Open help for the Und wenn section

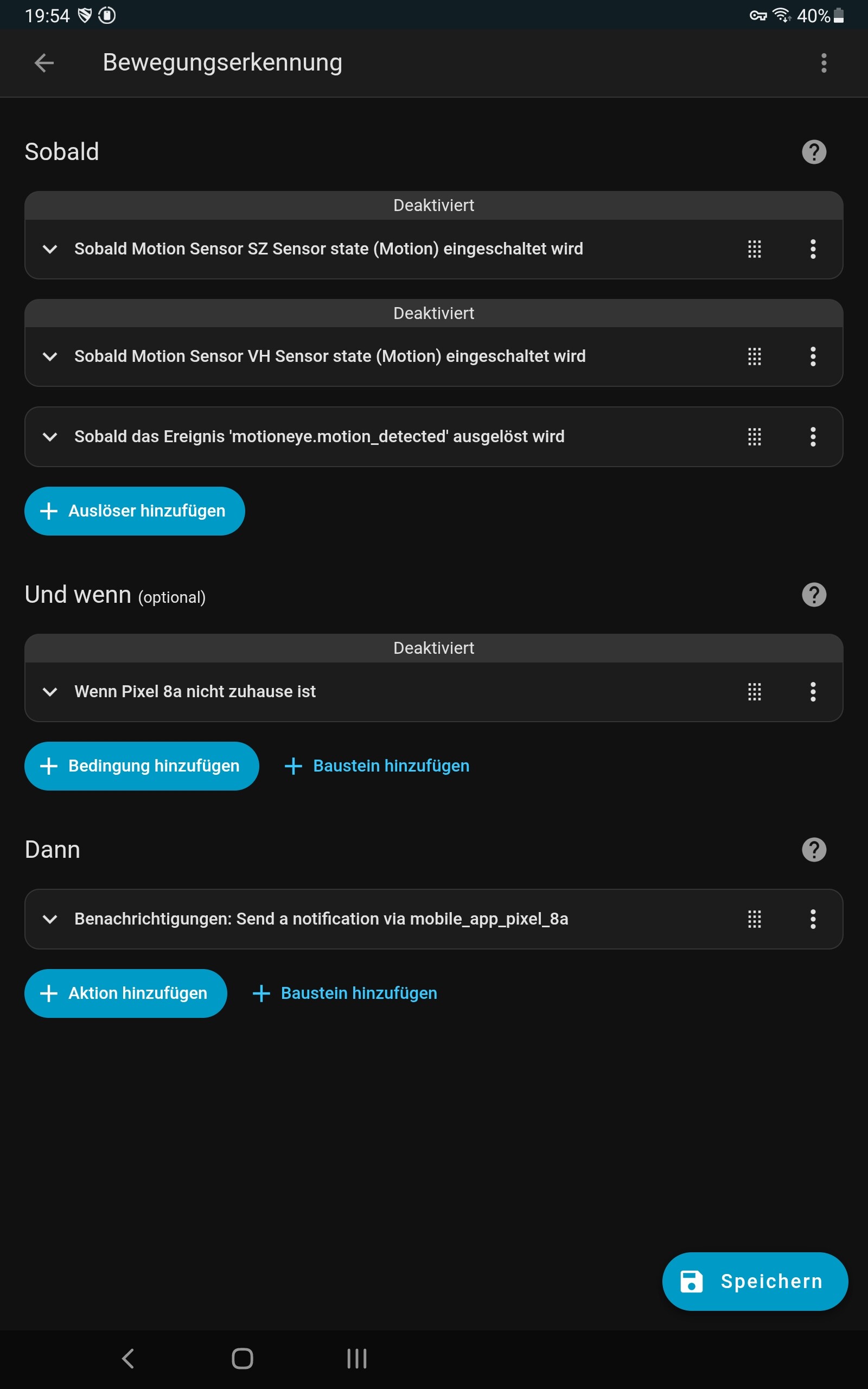coord(813,595)
